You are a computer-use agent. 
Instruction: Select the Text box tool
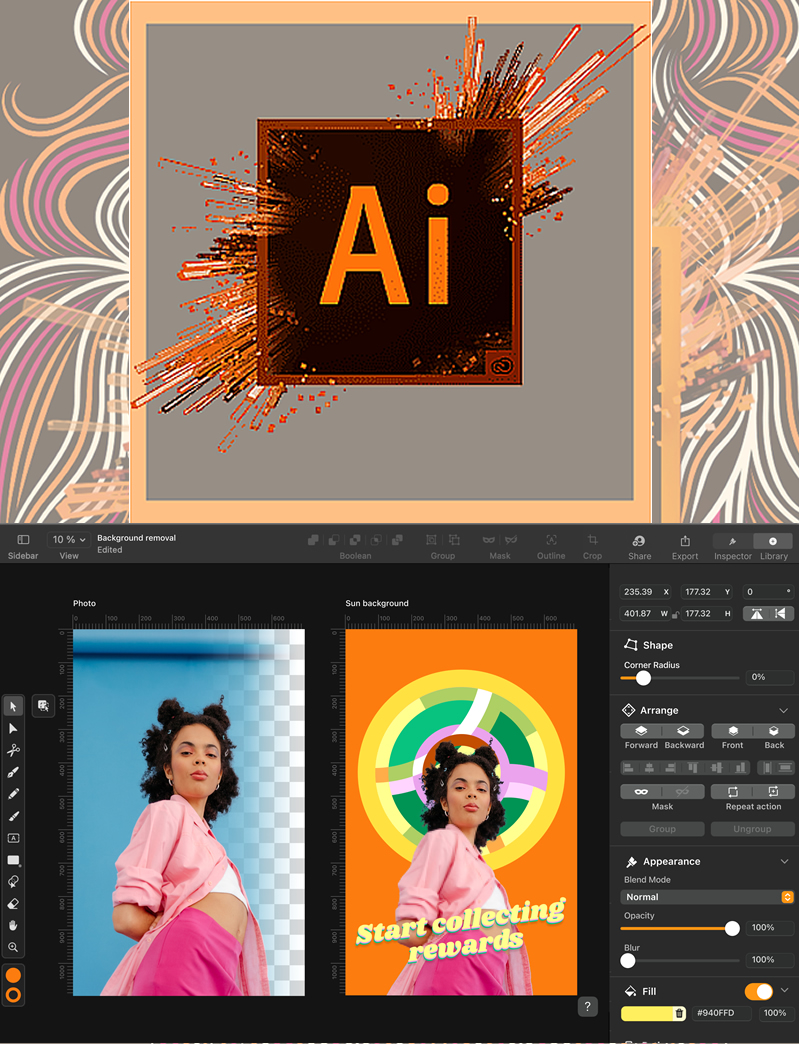coord(13,838)
